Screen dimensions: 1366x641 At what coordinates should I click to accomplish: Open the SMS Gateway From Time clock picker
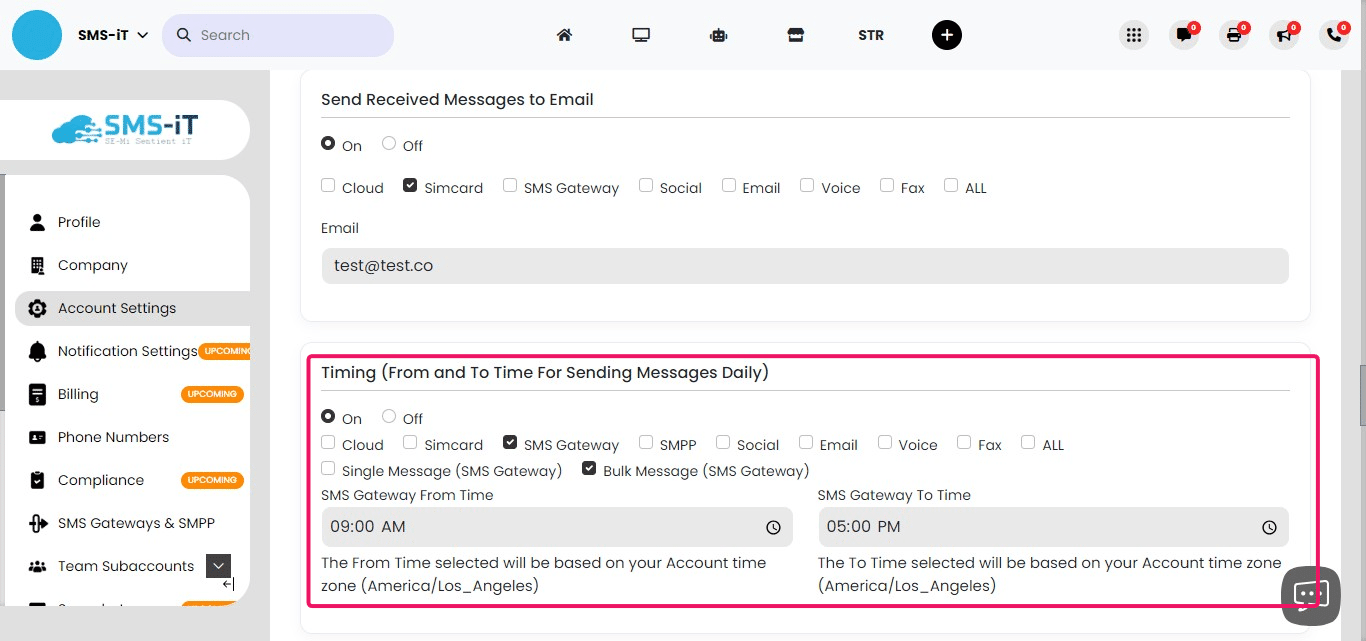click(773, 527)
